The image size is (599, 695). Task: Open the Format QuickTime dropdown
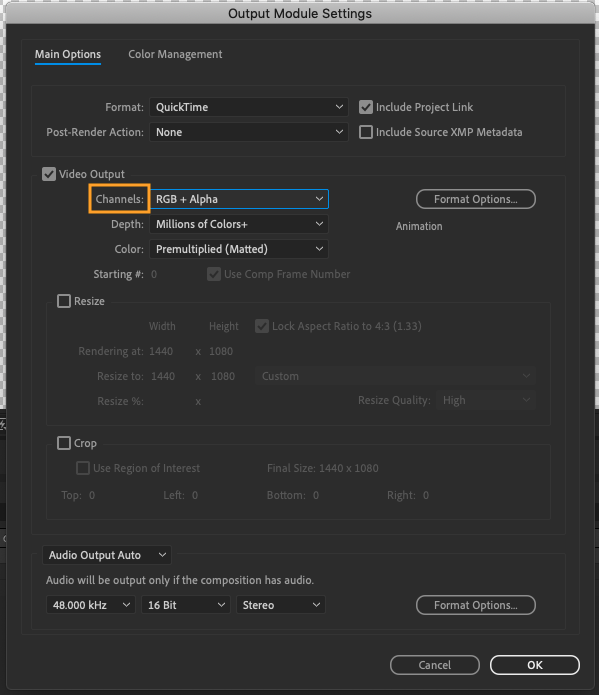tap(249, 107)
